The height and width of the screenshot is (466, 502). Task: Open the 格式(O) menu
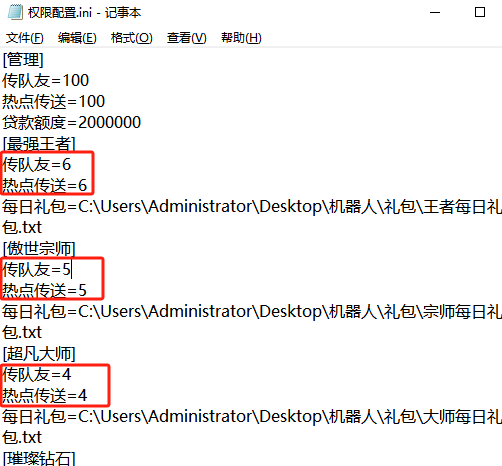coord(132,38)
